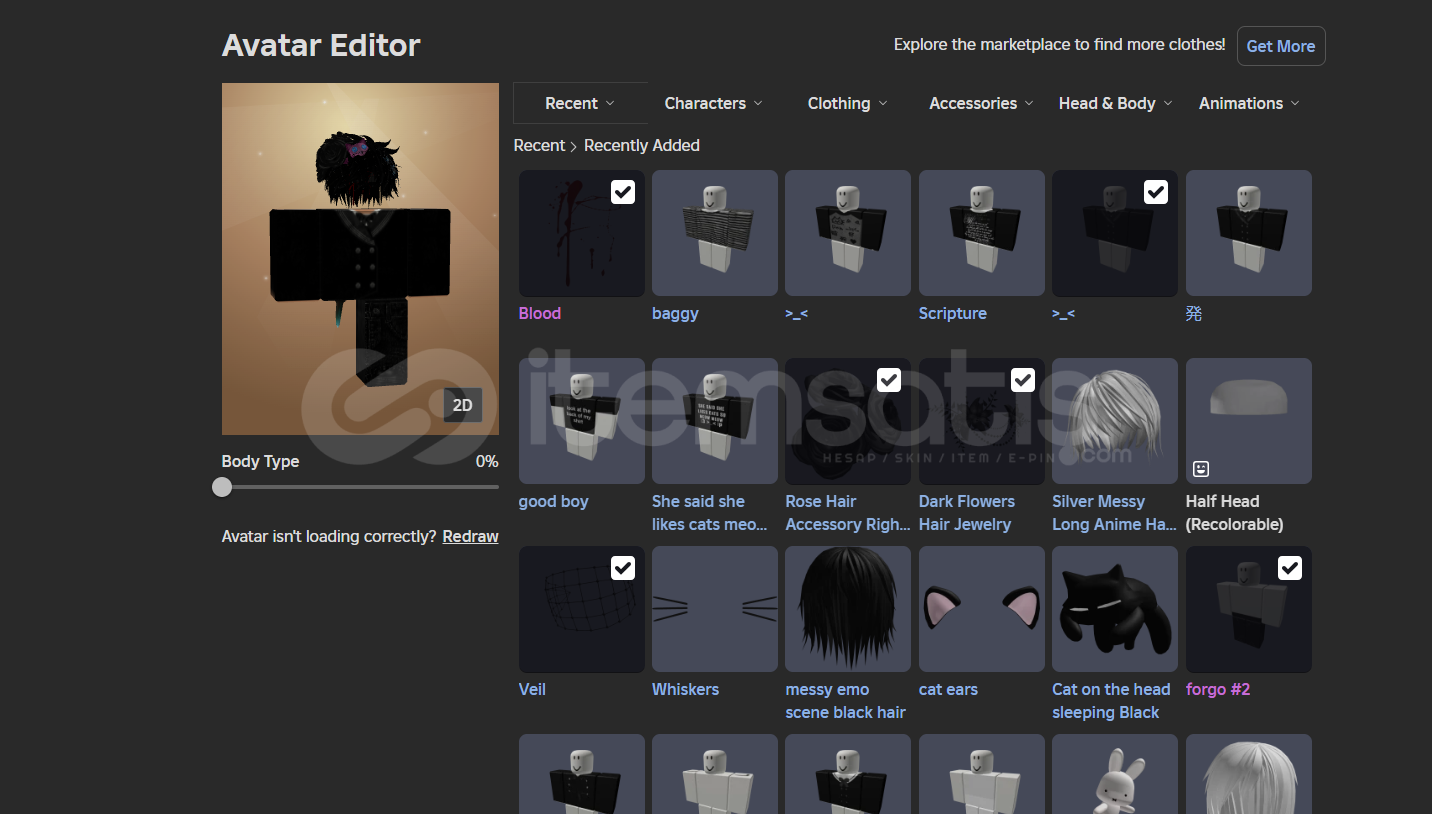Choose the Scripture shirt thumbnail
This screenshot has height=814, width=1432.
982,233
